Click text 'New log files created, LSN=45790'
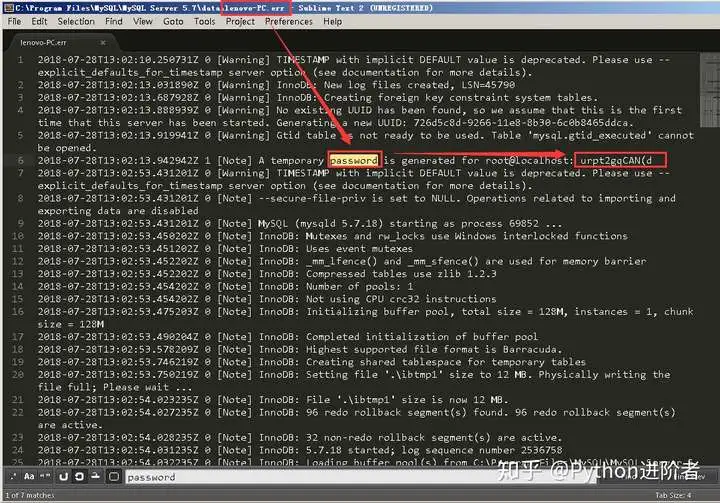 tap(419, 85)
